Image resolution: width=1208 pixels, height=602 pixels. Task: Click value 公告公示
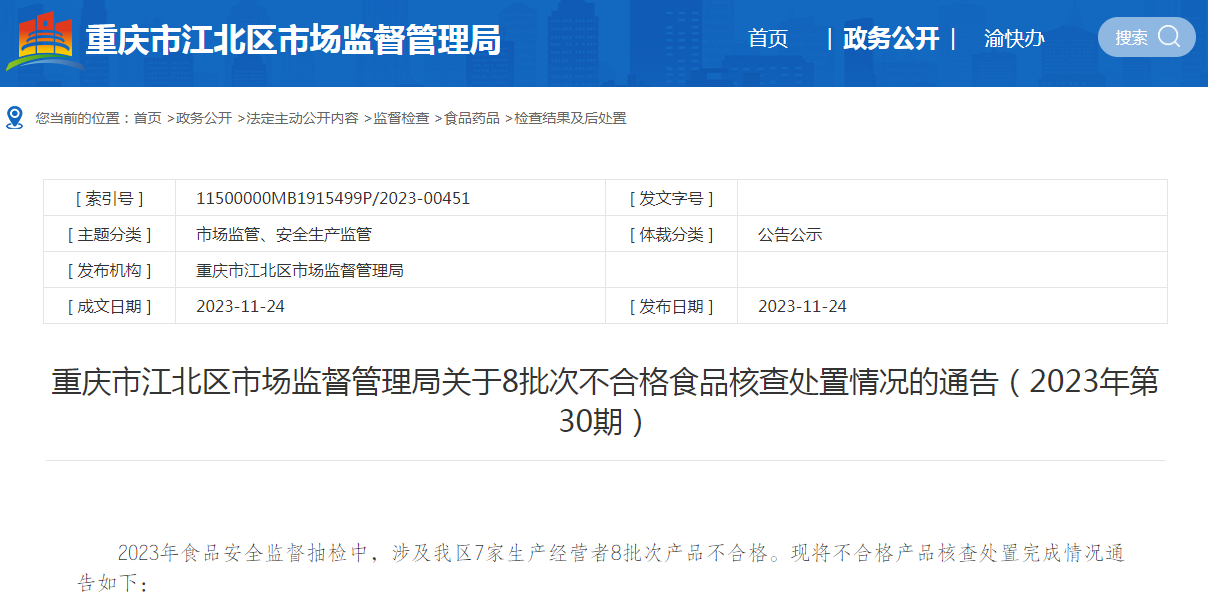(x=790, y=234)
